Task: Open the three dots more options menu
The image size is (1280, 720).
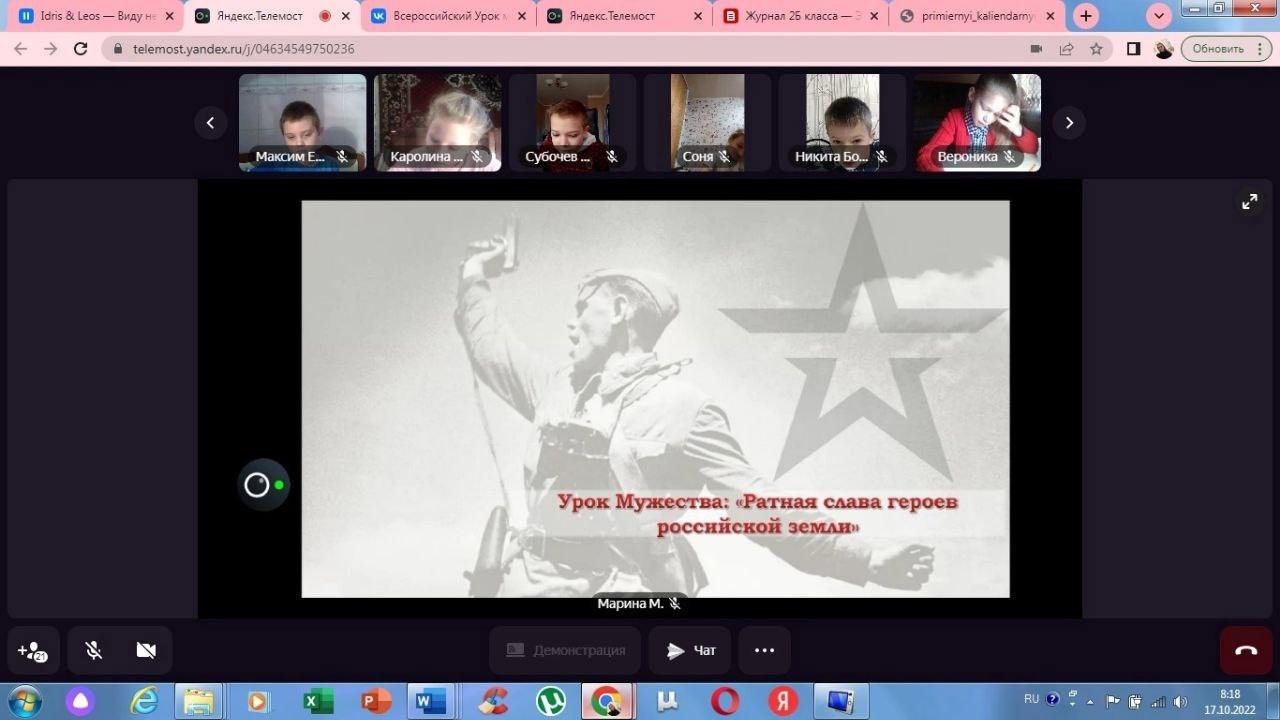Action: pyautogui.click(x=764, y=651)
